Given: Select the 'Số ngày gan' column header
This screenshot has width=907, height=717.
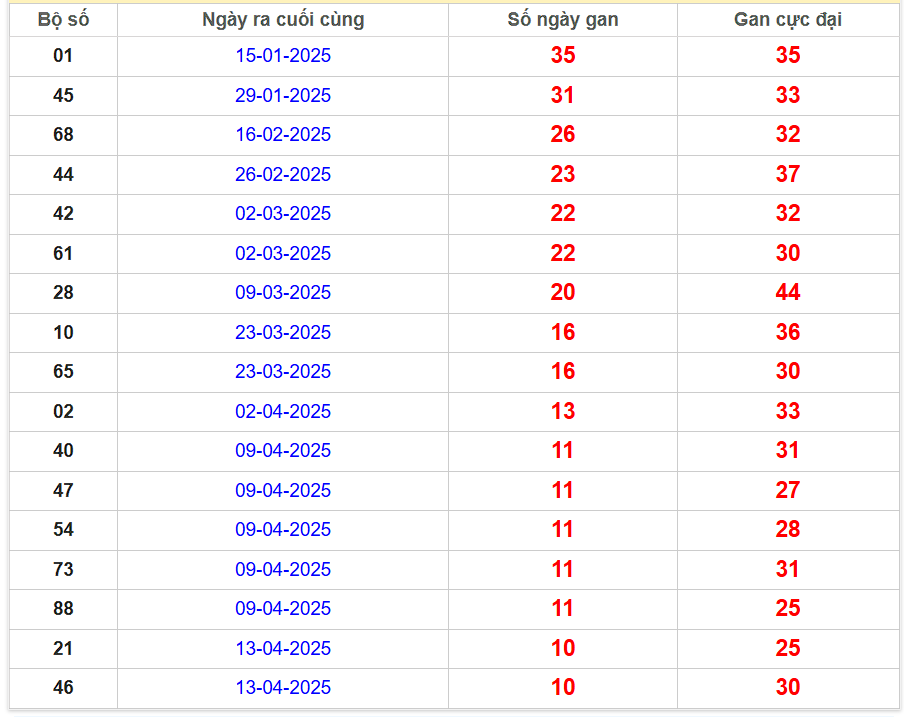Looking at the screenshot, I should (x=563, y=20).
